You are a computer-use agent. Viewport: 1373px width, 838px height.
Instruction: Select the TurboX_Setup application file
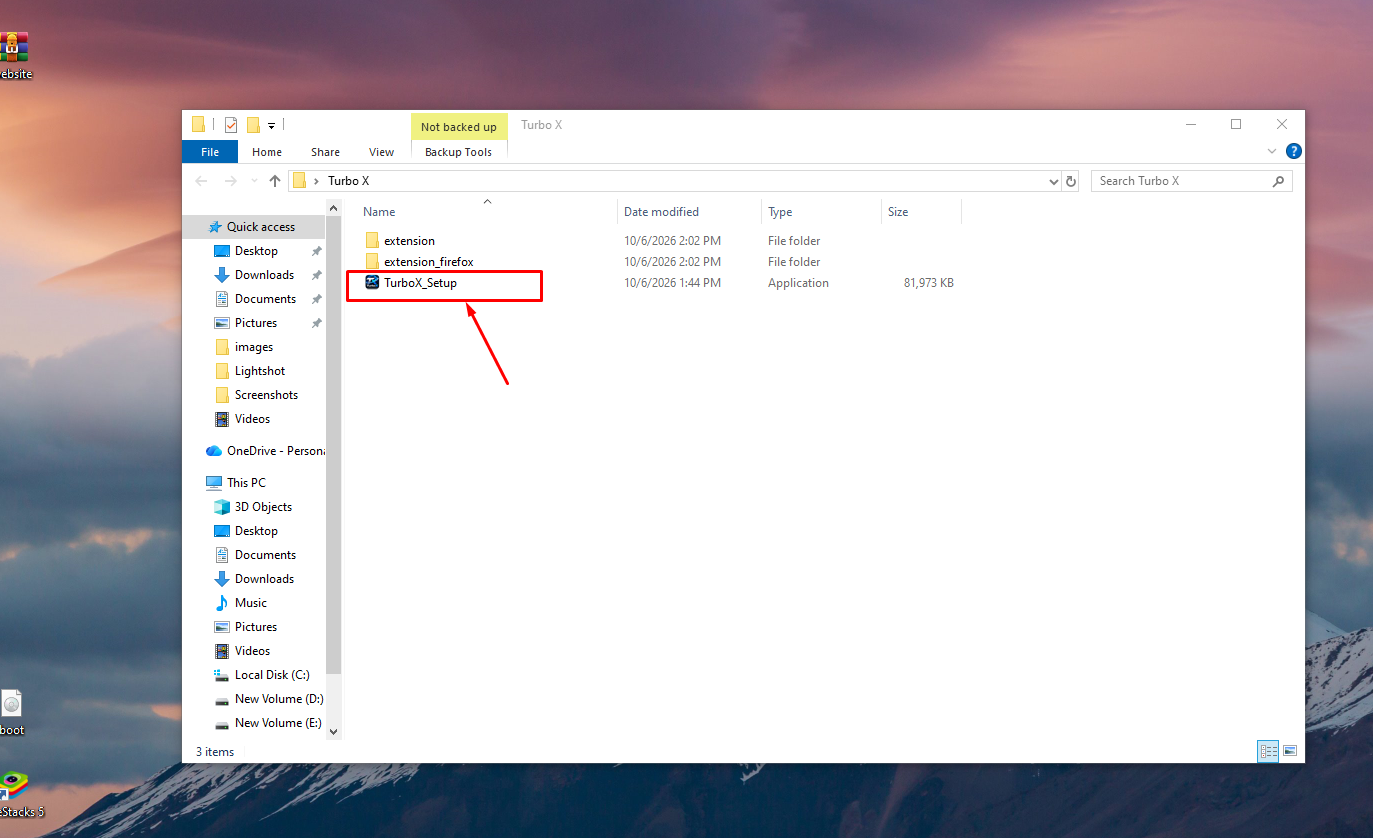pos(420,283)
